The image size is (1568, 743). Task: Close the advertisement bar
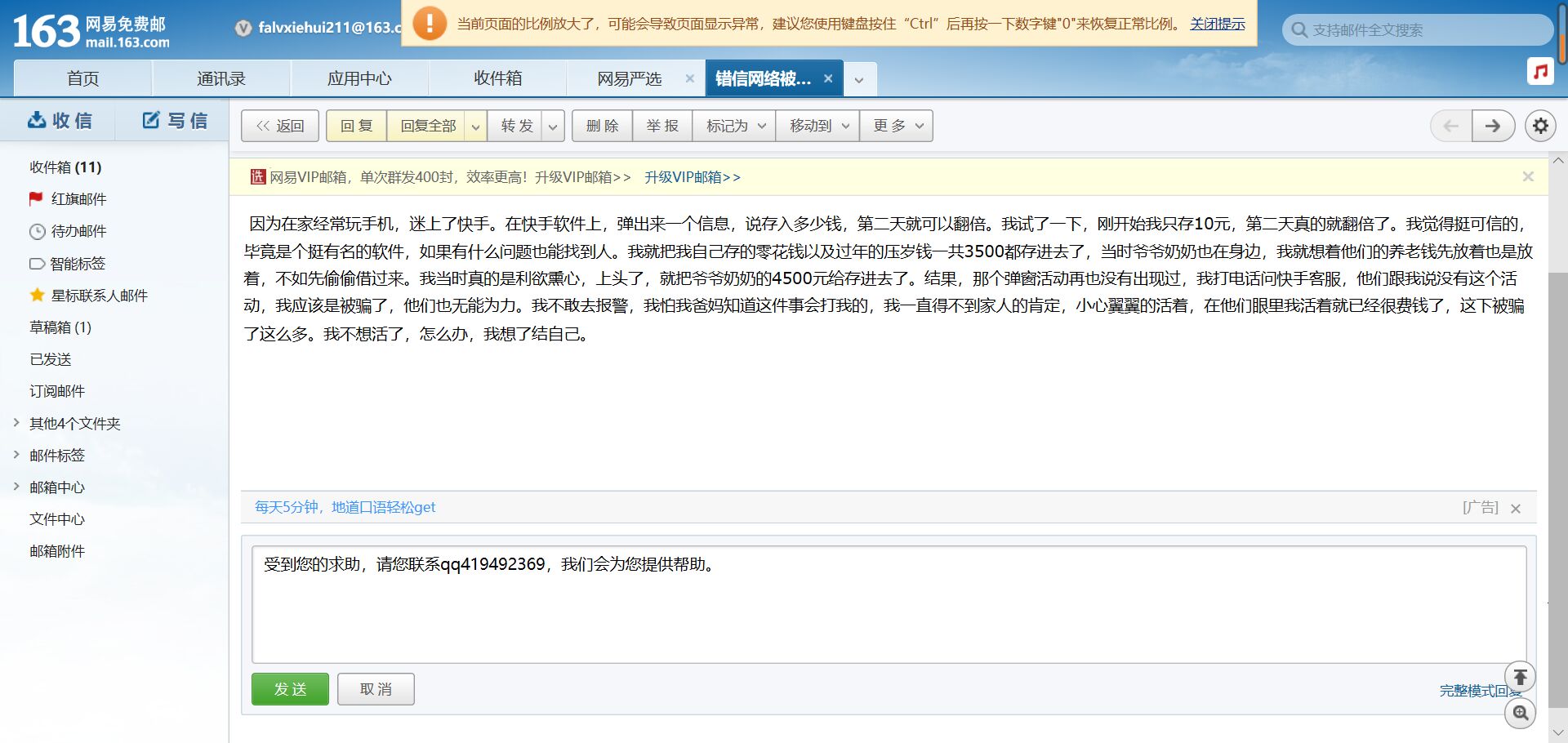coord(1516,509)
